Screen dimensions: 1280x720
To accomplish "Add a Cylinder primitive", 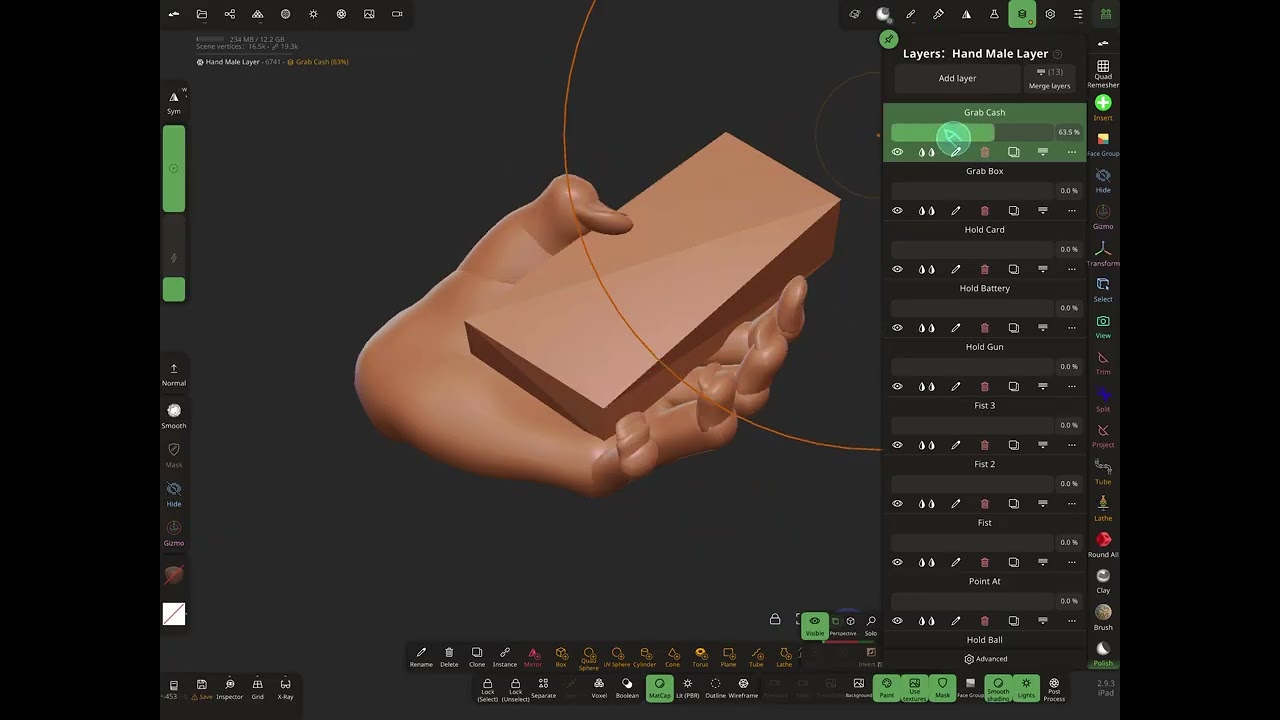I will click(x=645, y=657).
